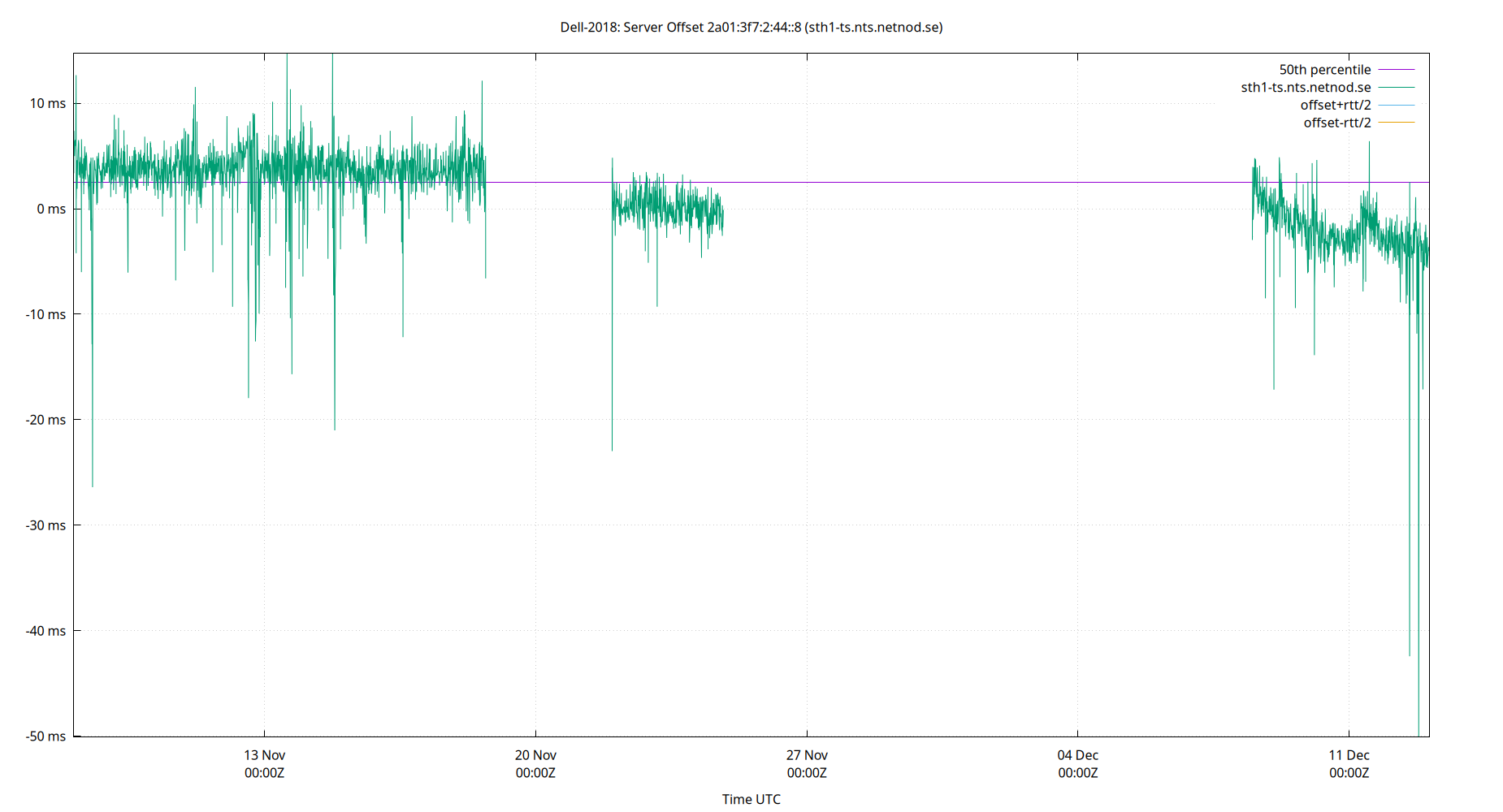Hide the 50th percentile trace via its legend
The image size is (1503, 812).
point(1325,69)
